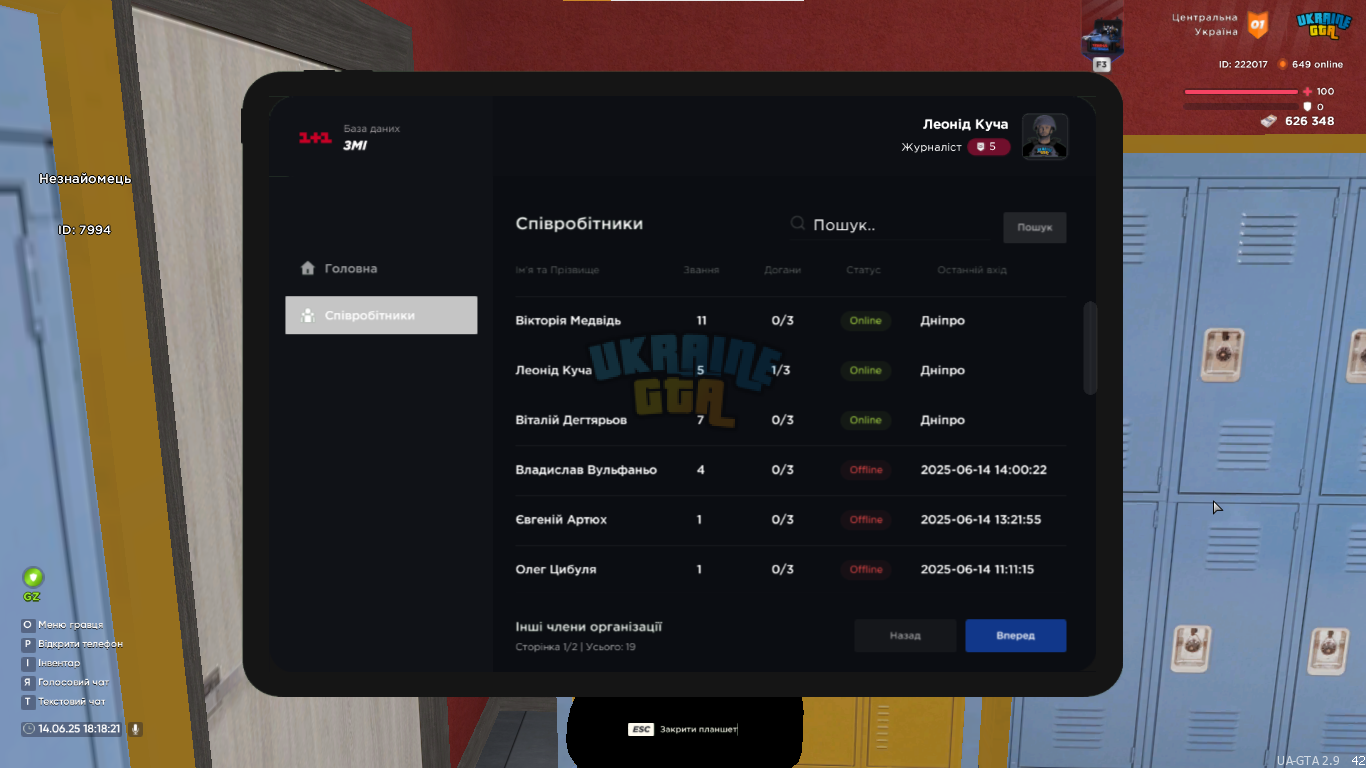The image size is (1366, 768).
Task: Click the clock icon beside 14.06.25 18:18:21
Action: point(29,729)
